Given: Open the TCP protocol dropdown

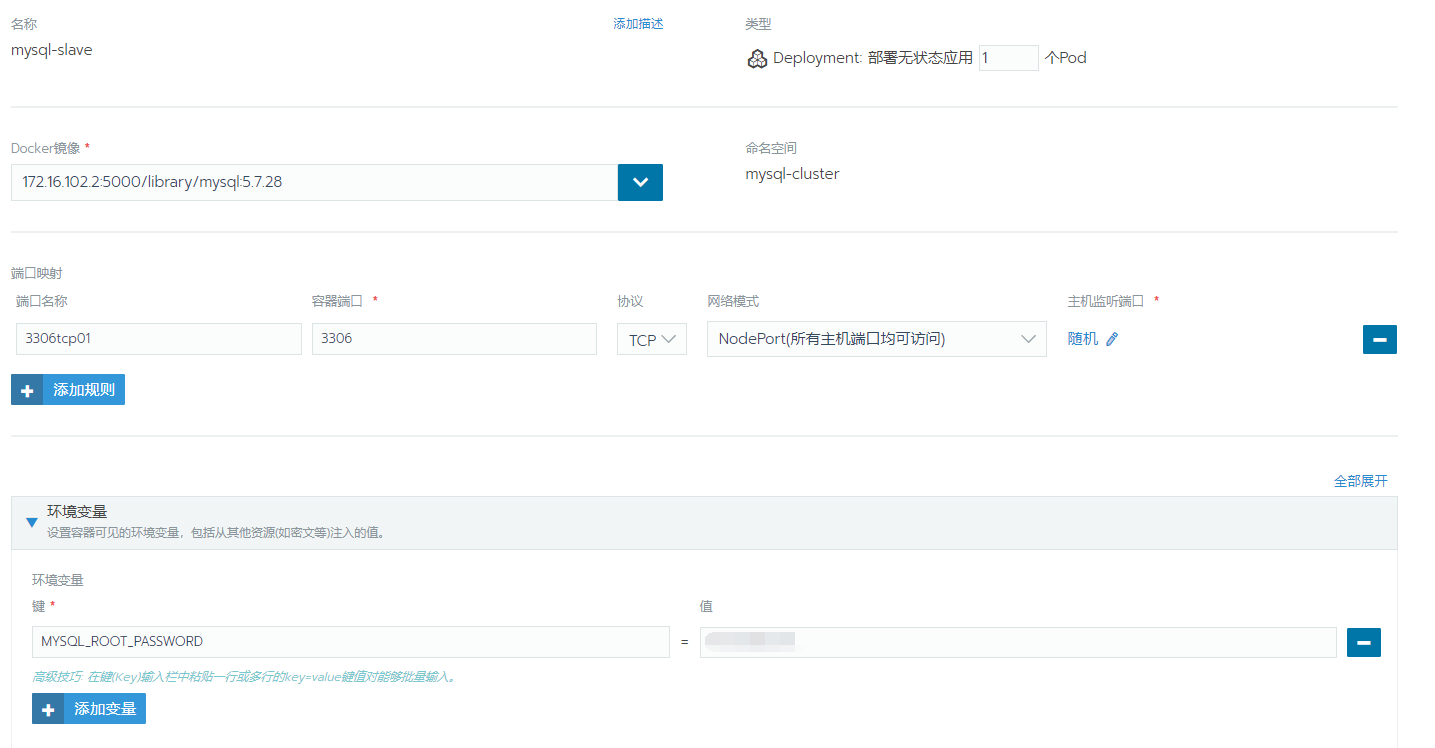Looking at the screenshot, I should click(652, 340).
